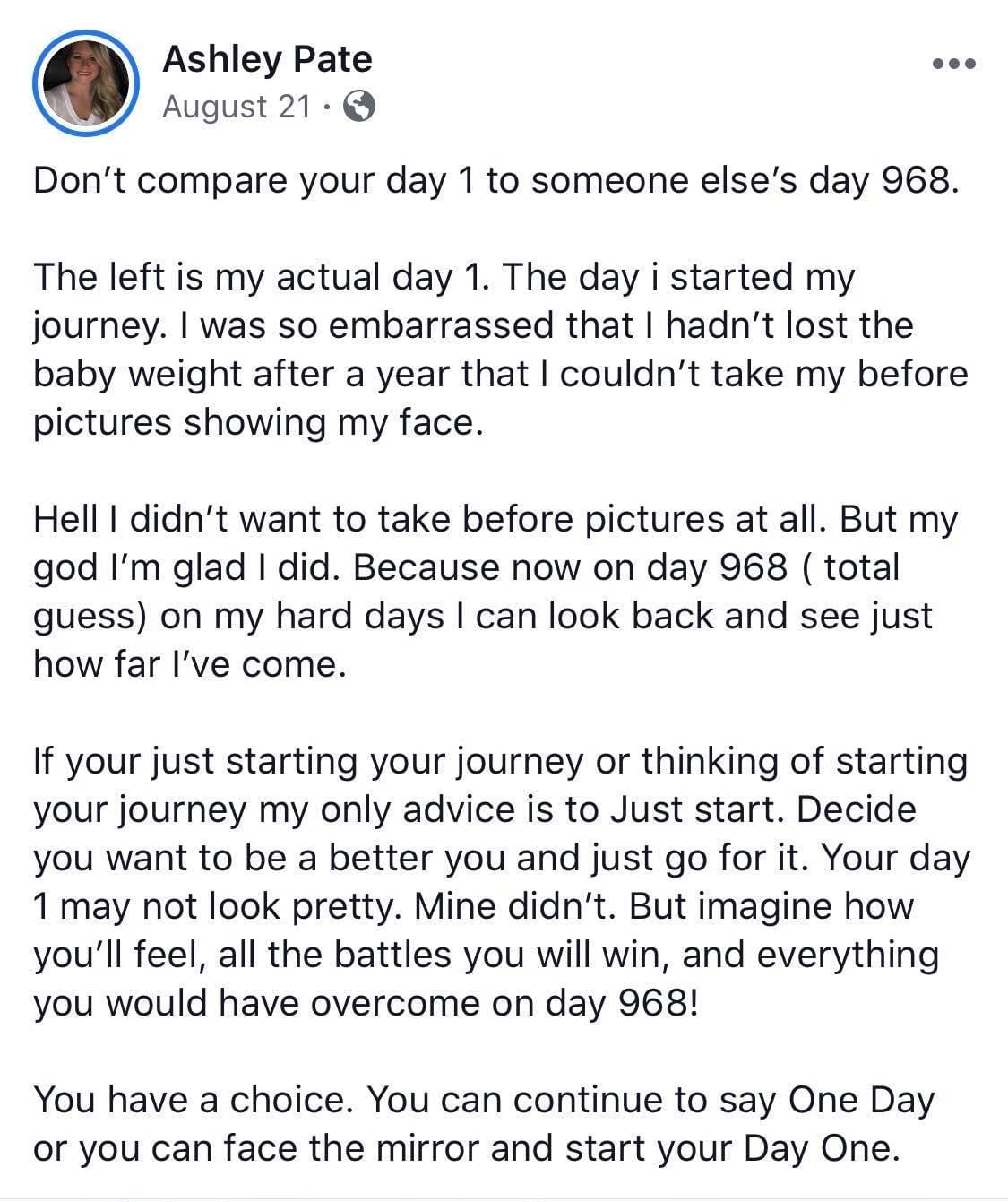1008x1202 pixels.
Task: Click the line "Don't compare your day 1"
Action: (497, 180)
